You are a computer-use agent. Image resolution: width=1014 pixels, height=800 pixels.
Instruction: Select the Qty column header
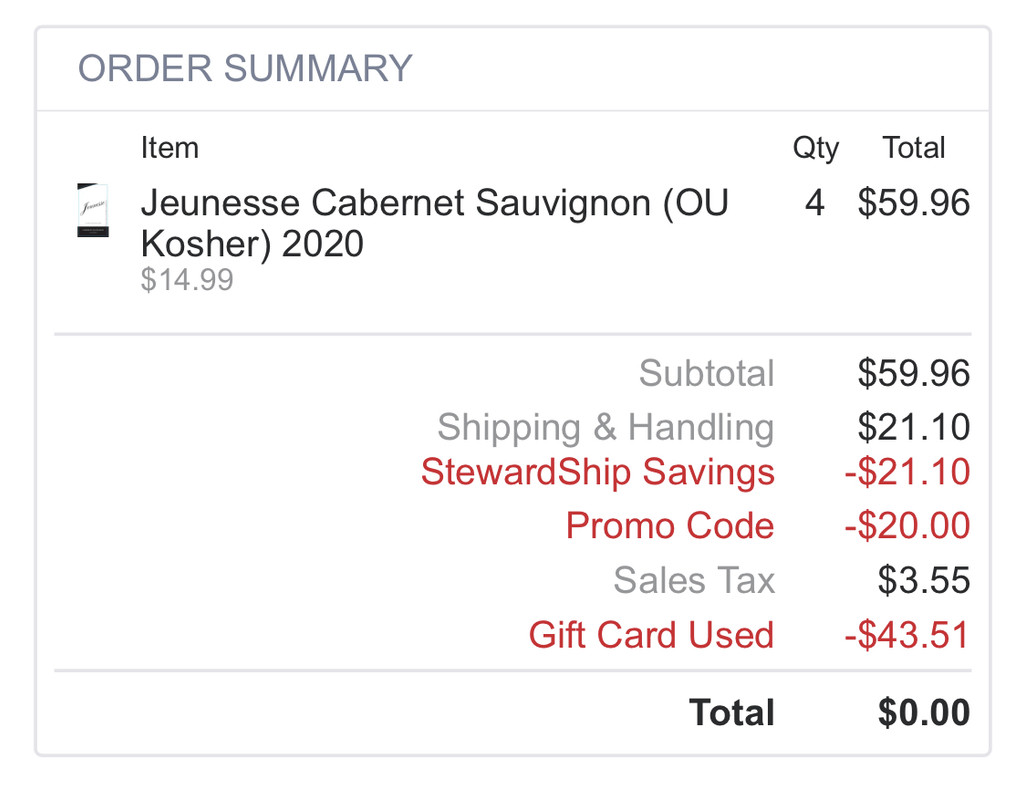815,148
